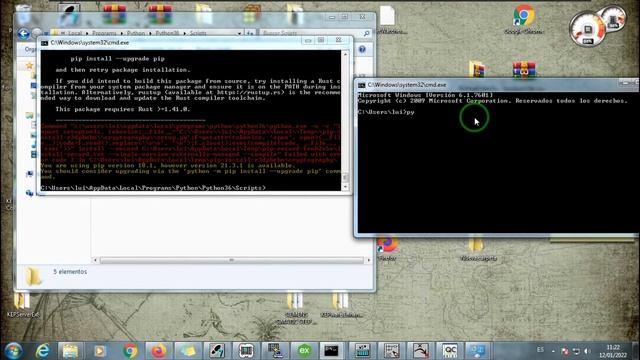
Task: Open the Firefox desktop shortcut
Action: [387, 248]
